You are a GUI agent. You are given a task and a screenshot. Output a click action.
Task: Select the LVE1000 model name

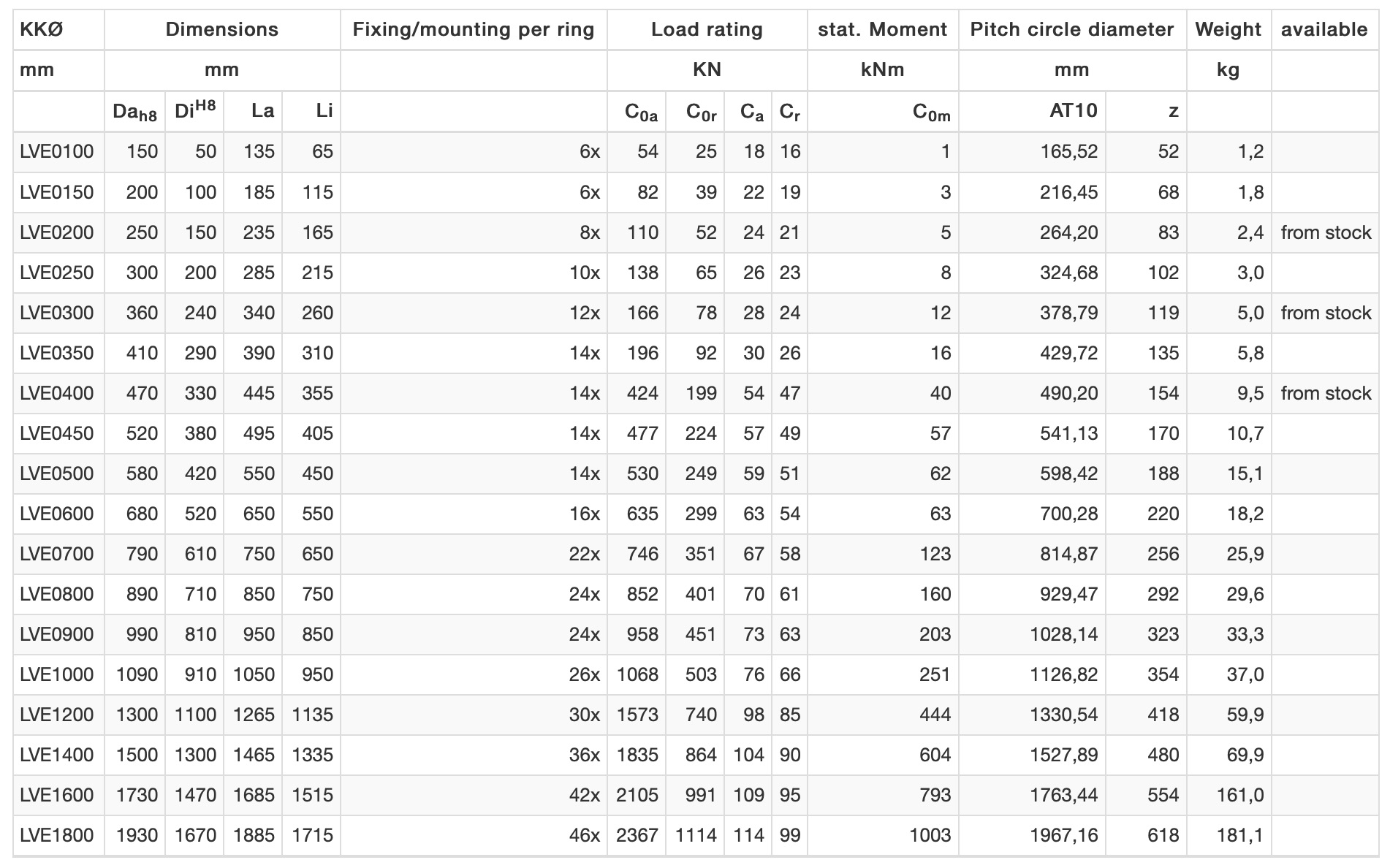coord(57,674)
